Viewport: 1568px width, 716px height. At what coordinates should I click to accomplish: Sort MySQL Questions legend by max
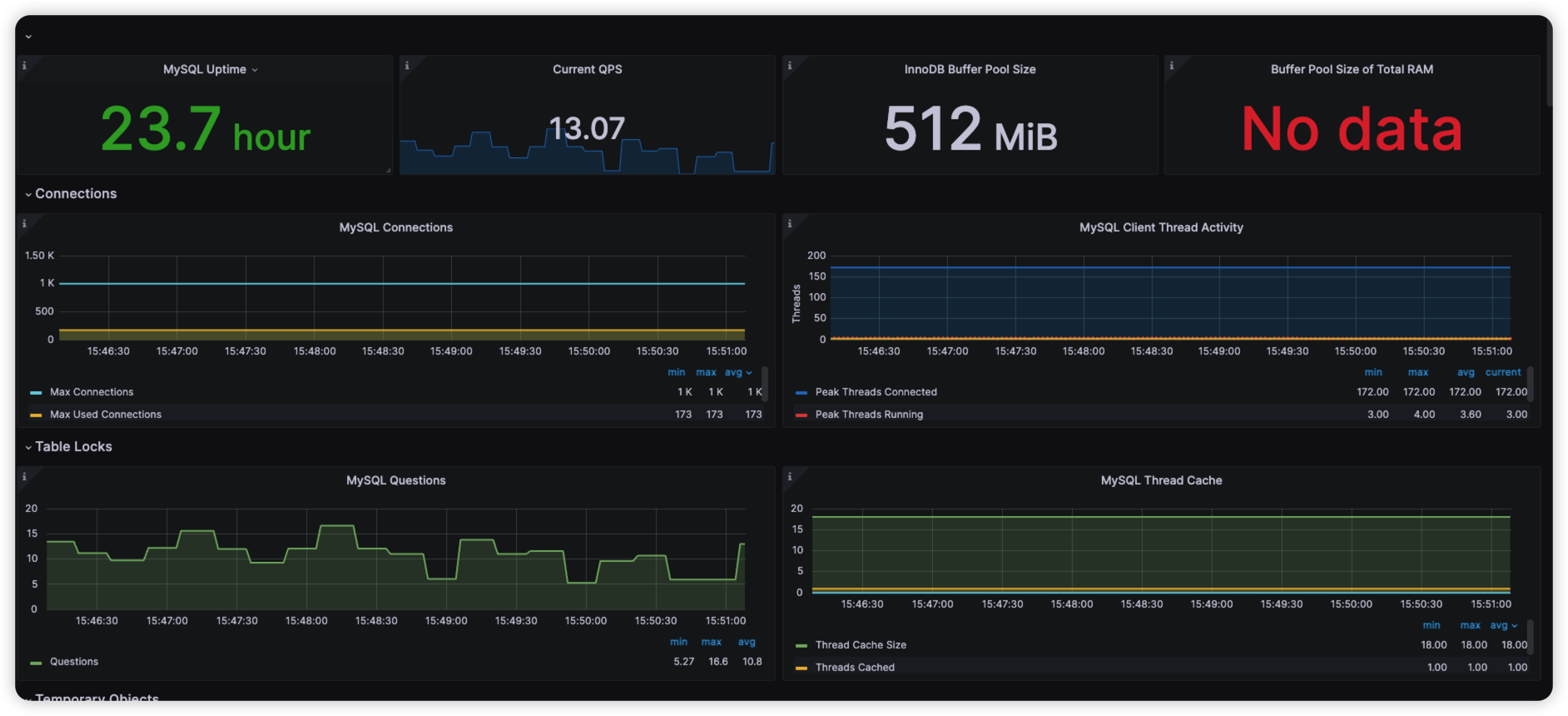[x=712, y=642]
